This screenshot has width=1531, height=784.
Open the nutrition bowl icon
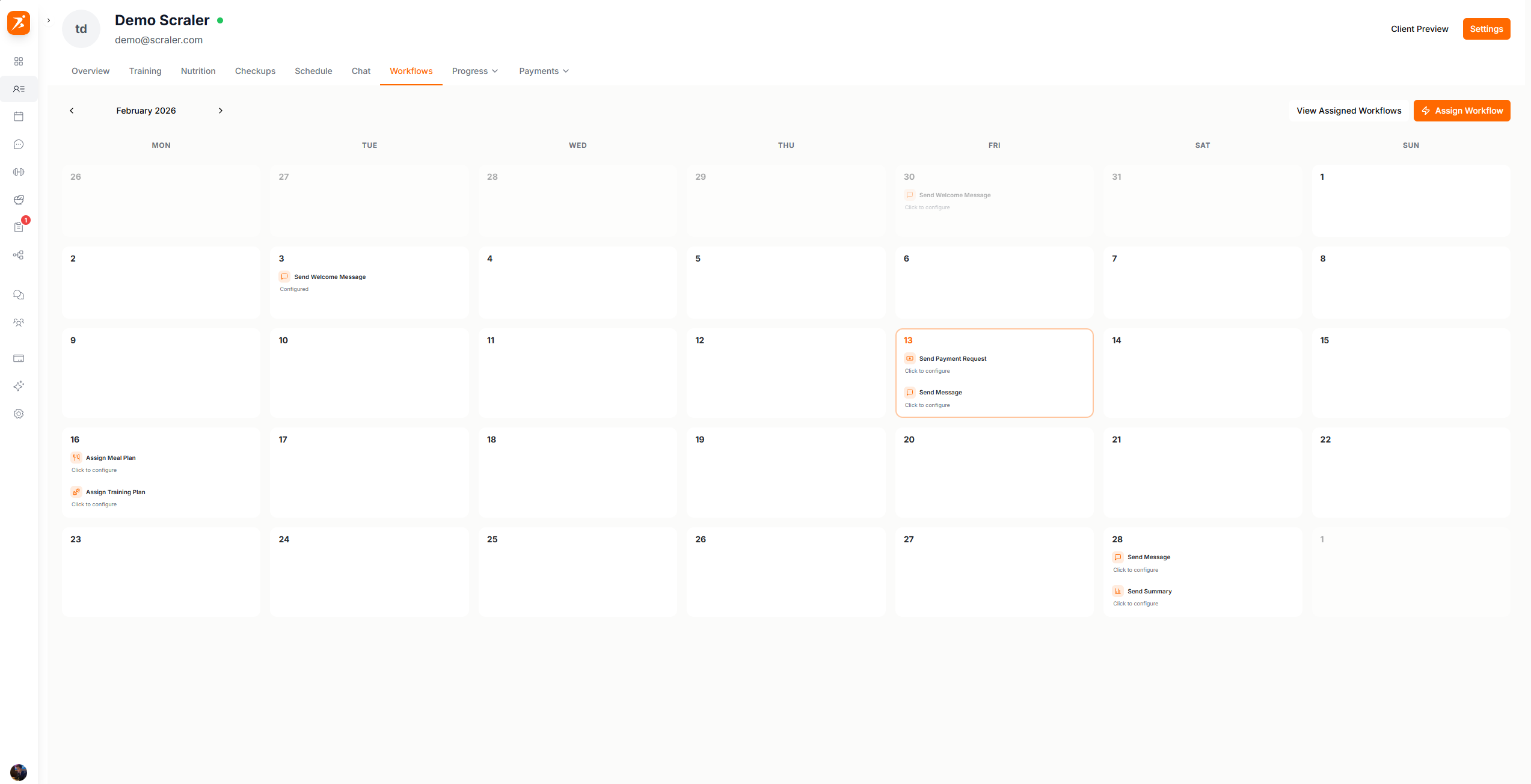click(19, 200)
